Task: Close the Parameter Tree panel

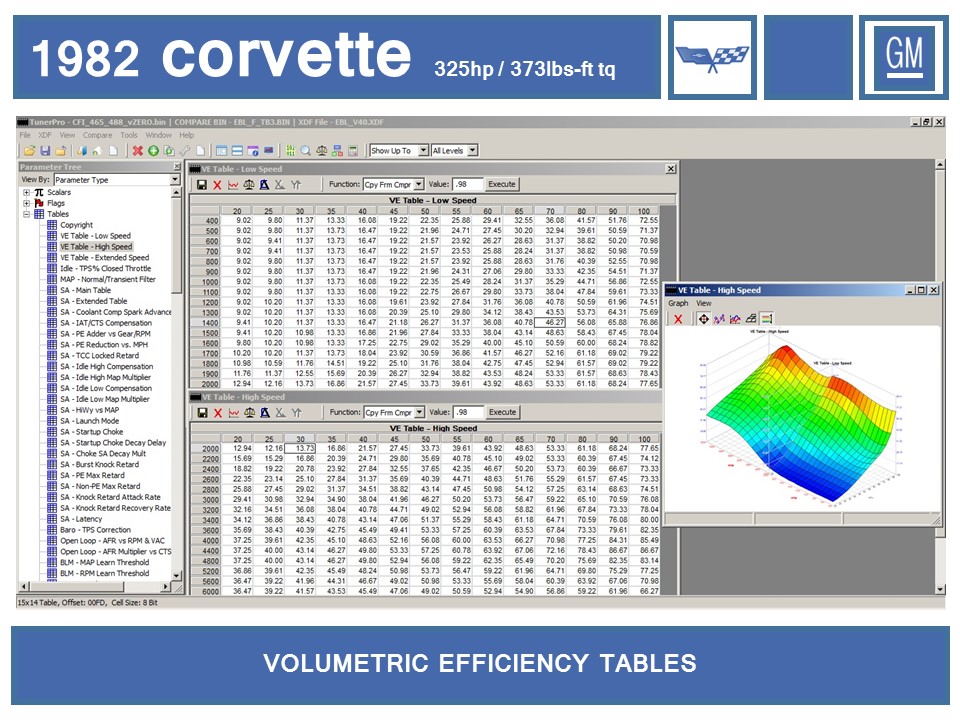Action: [177, 167]
